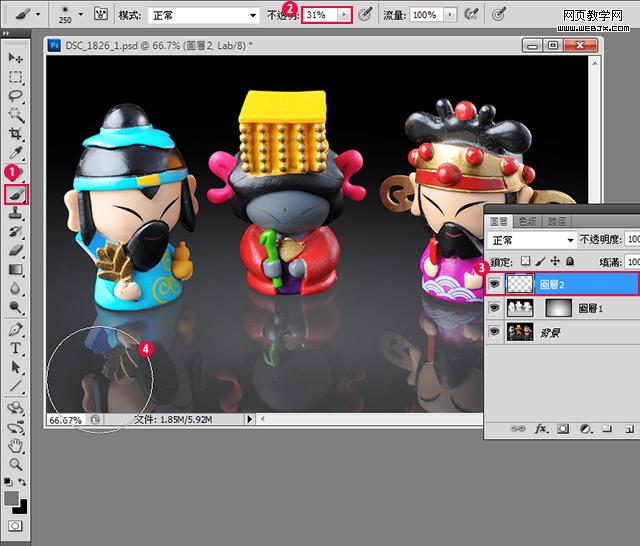This screenshot has height=546, width=640.
Task: Select the Blur tool
Action: [x=16, y=288]
